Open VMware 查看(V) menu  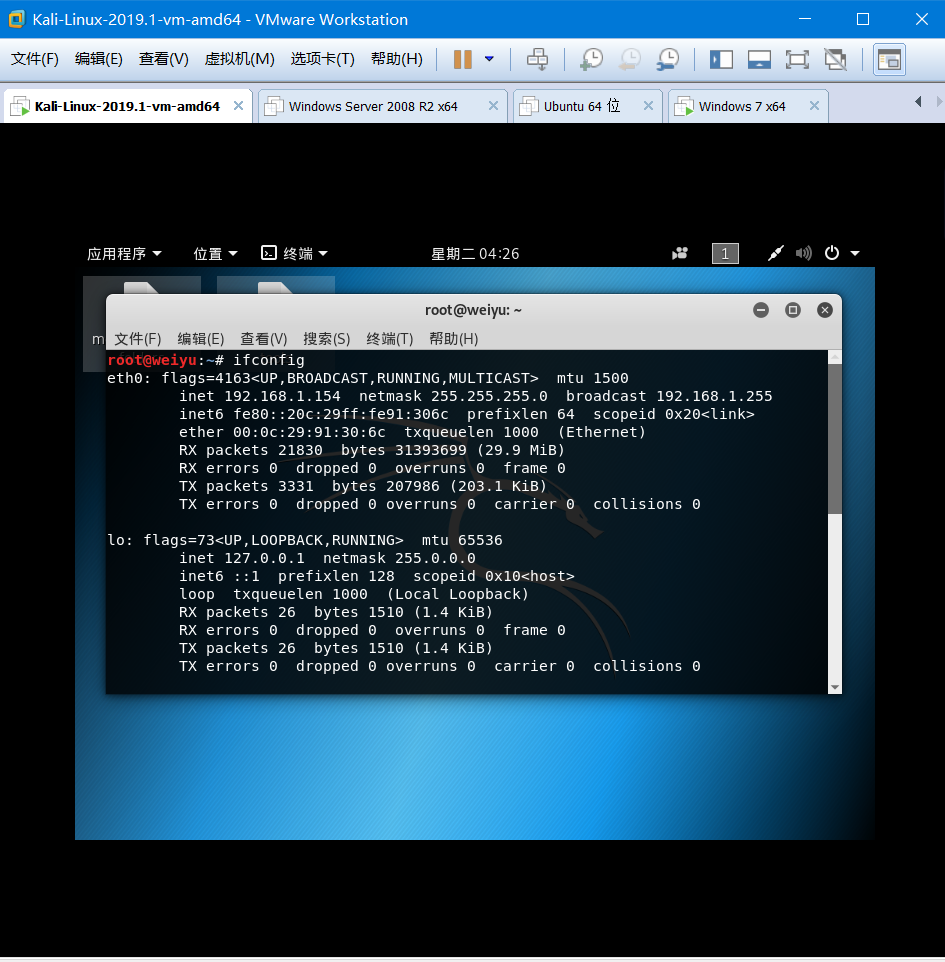tap(163, 59)
